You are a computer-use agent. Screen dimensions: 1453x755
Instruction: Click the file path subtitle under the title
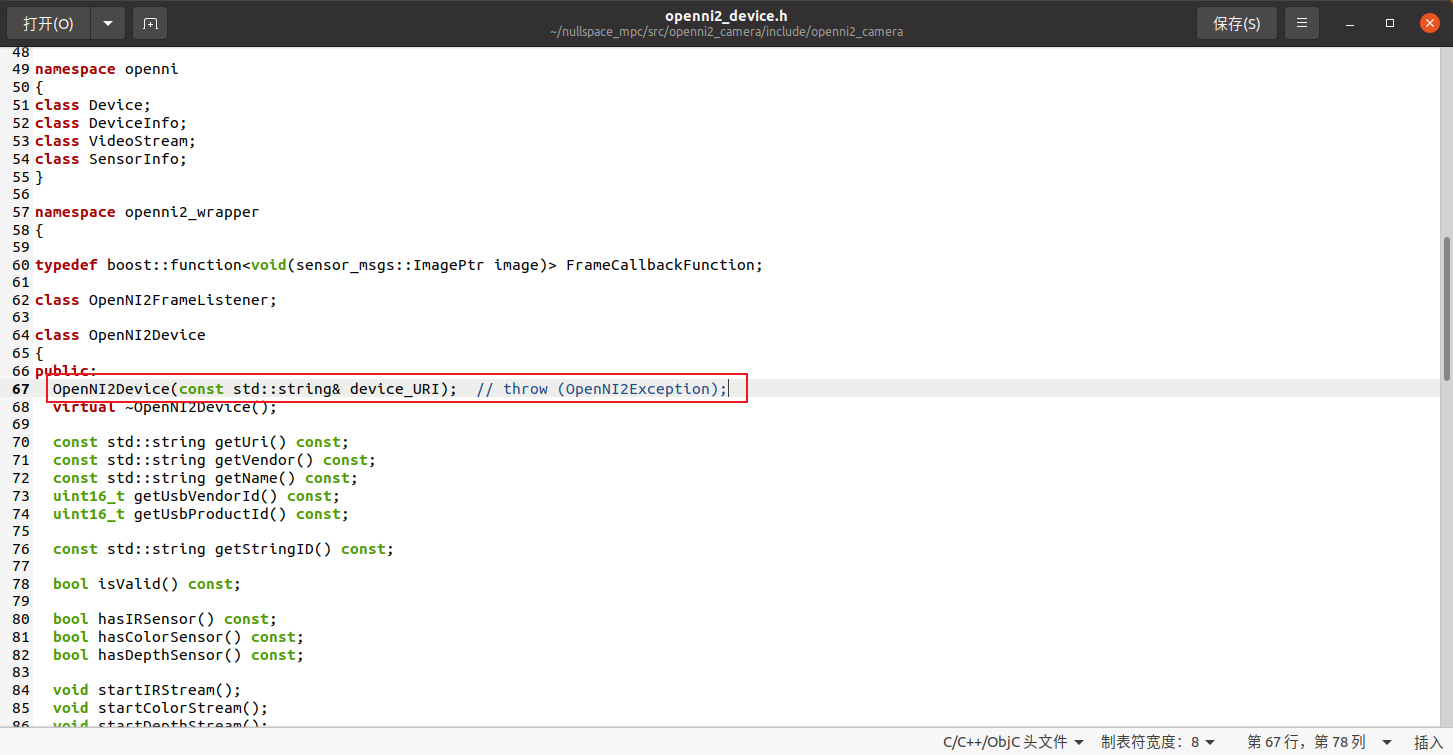pyautogui.click(x=726, y=32)
